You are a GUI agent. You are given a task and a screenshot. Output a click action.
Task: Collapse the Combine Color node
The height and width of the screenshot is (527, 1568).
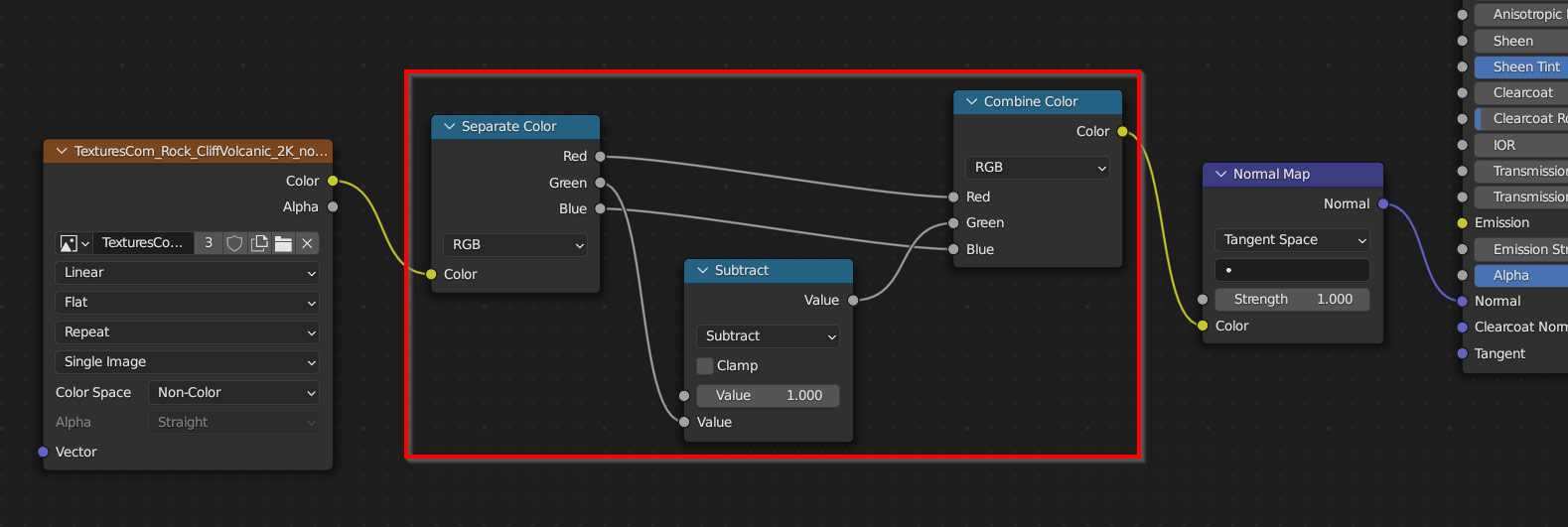tap(971, 101)
